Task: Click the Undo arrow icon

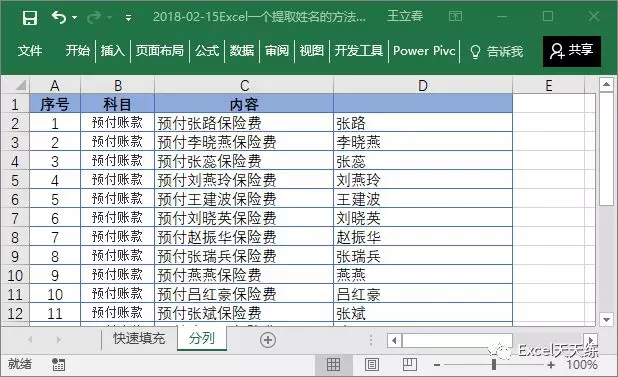Action: (59, 17)
